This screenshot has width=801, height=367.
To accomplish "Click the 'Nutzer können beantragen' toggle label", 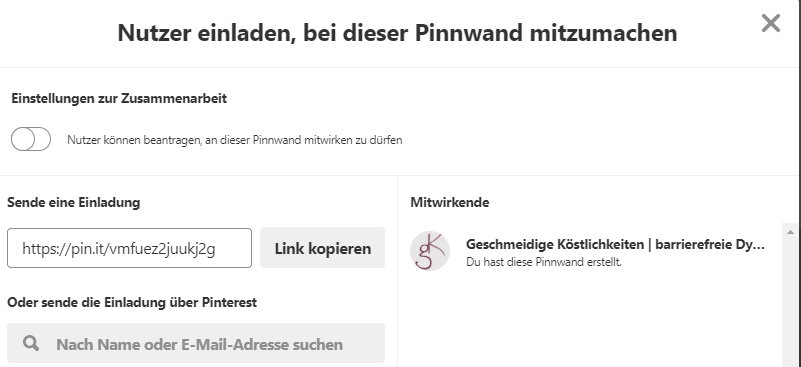I will (234, 140).
